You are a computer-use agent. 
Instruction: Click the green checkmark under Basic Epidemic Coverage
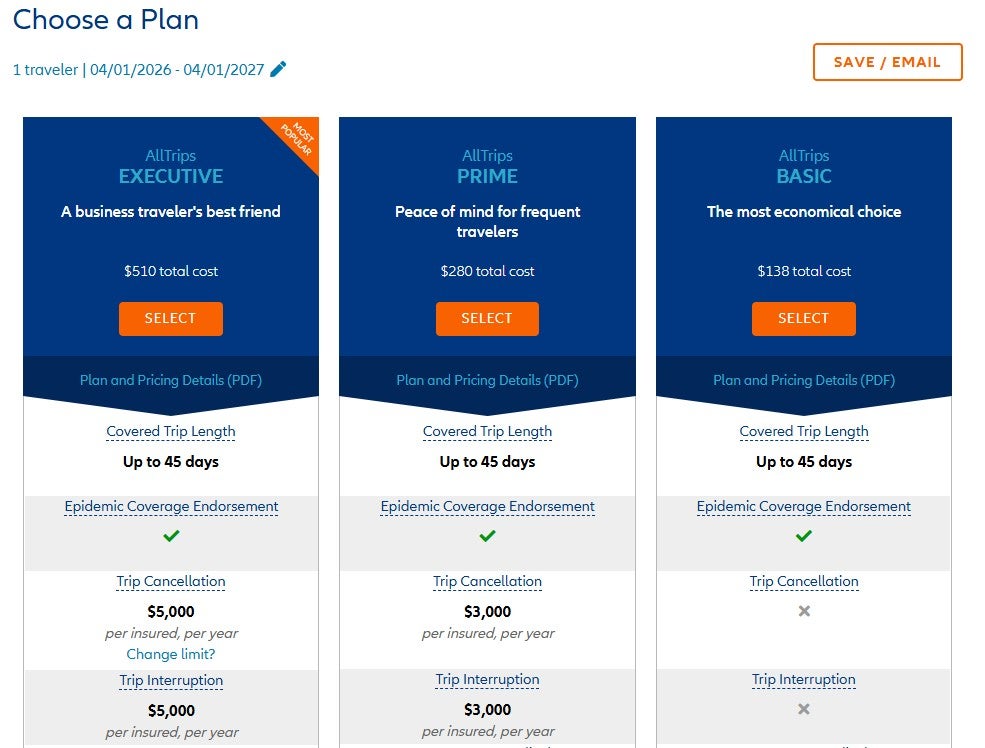click(x=803, y=535)
